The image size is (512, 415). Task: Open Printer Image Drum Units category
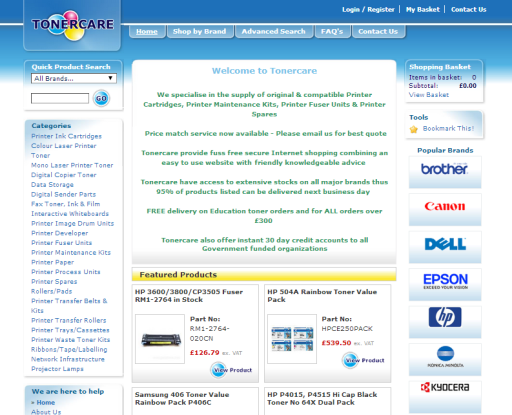pyautogui.click(x=72, y=223)
